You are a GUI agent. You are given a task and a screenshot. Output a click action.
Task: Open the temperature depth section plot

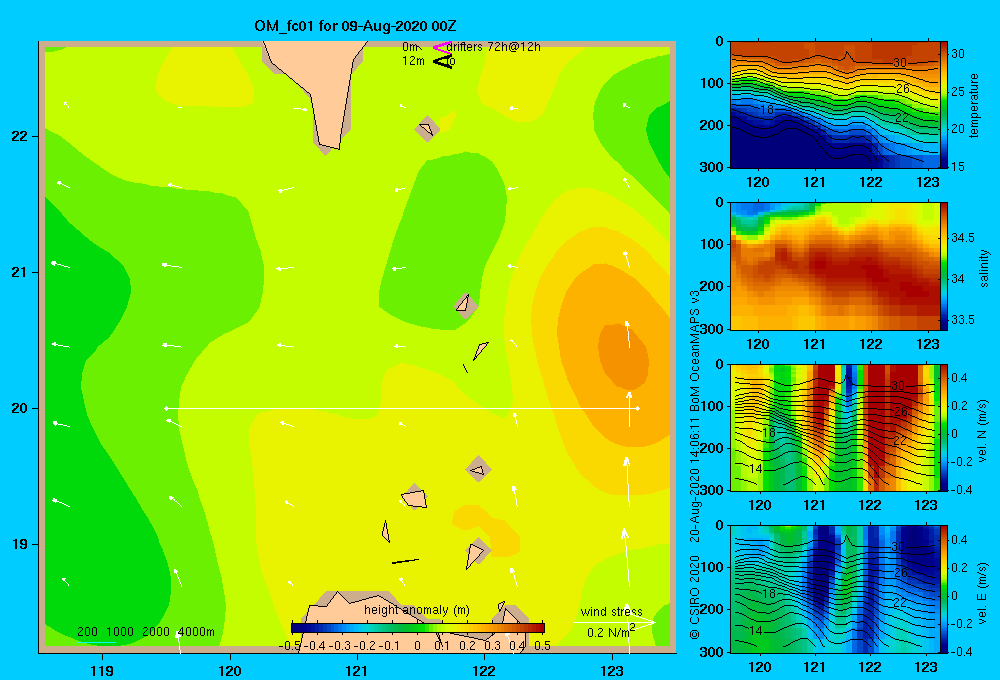point(834,105)
